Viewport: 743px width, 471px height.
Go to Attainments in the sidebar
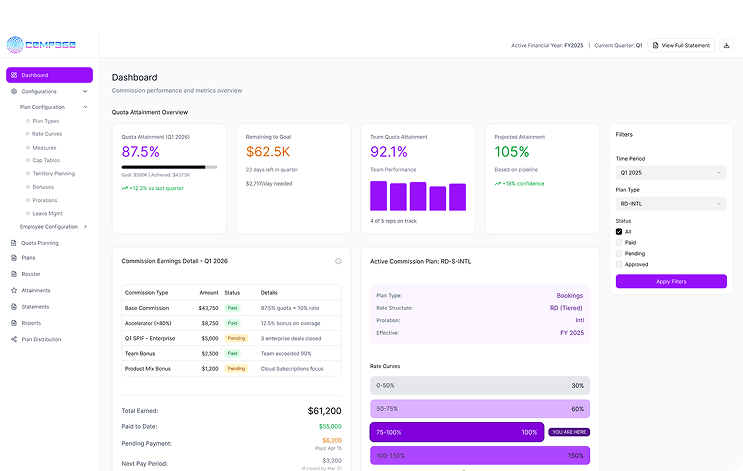tap(35, 290)
